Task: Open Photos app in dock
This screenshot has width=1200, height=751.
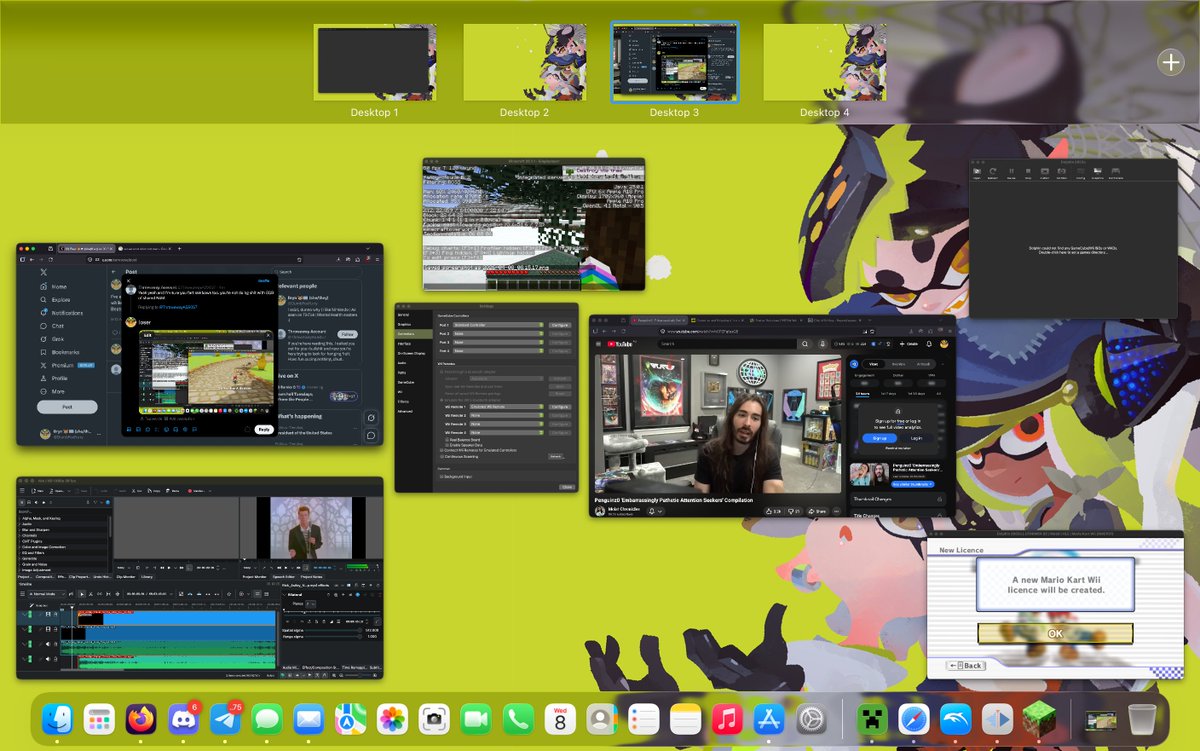Action: pyautogui.click(x=393, y=720)
